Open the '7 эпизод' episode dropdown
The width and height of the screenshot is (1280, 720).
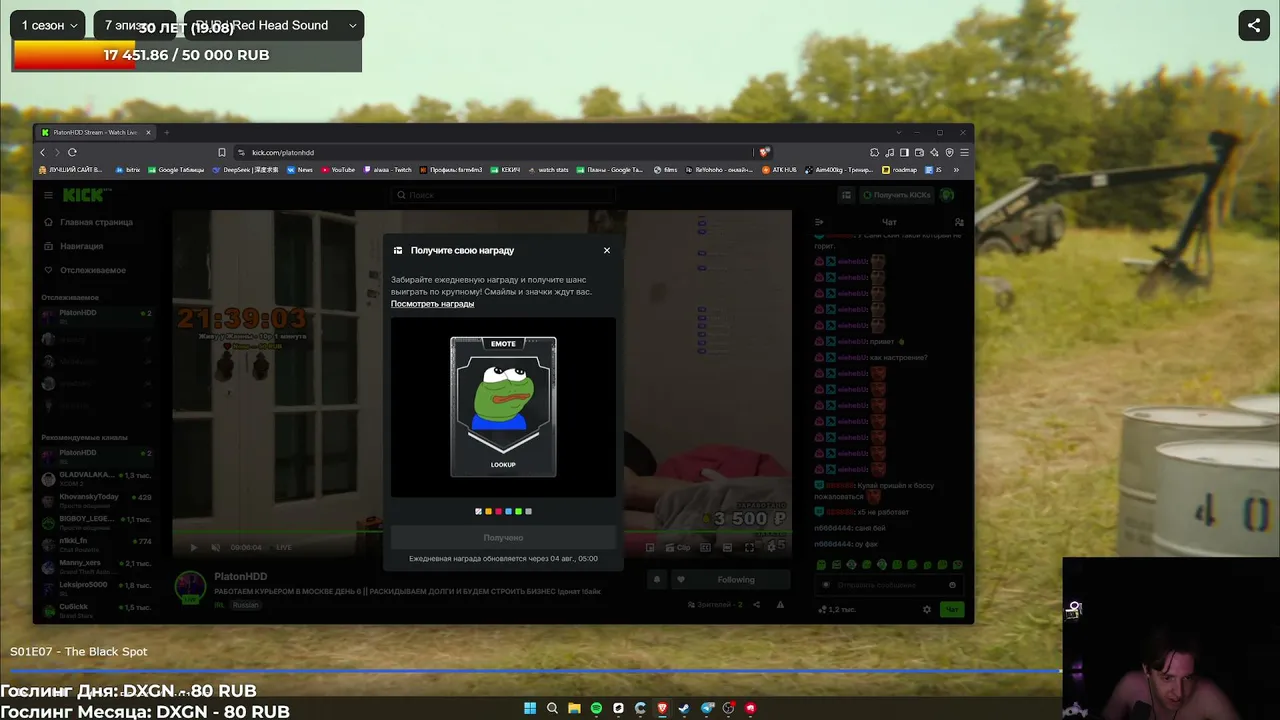click(134, 25)
